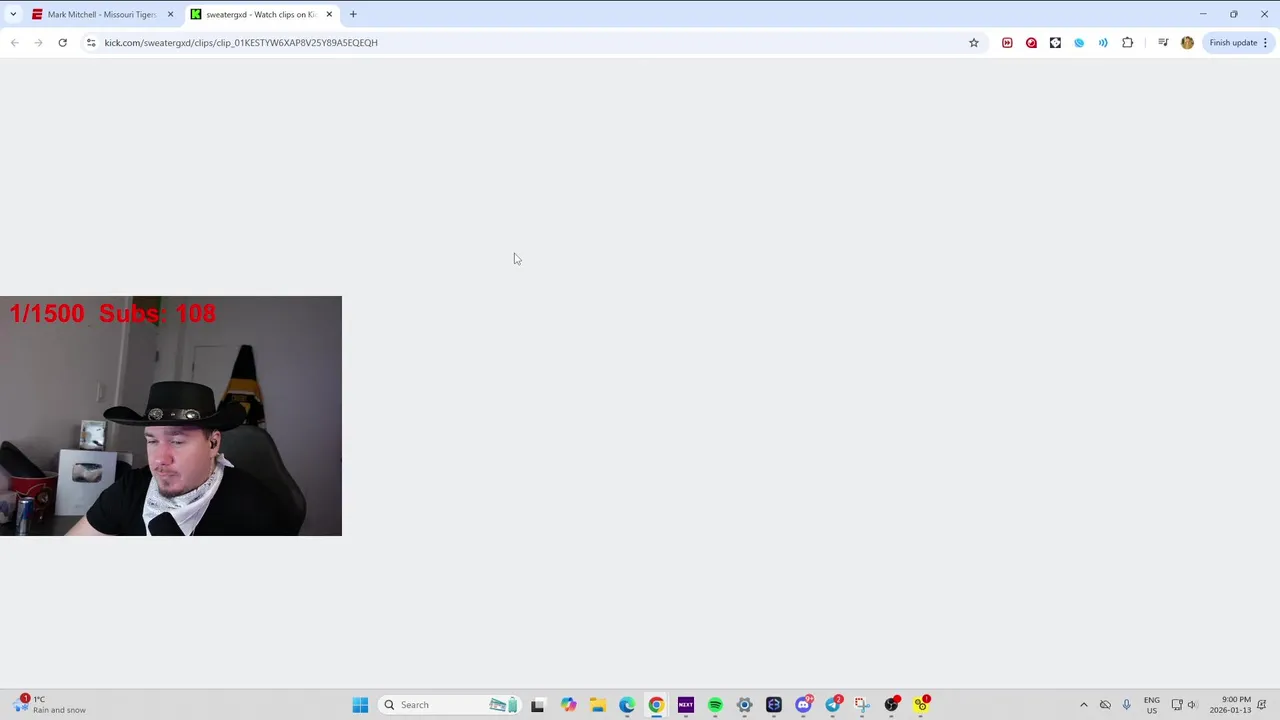This screenshot has height=720, width=1280.
Task: Close the sweatergxd Kick tab
Action: tap(329, 15)
